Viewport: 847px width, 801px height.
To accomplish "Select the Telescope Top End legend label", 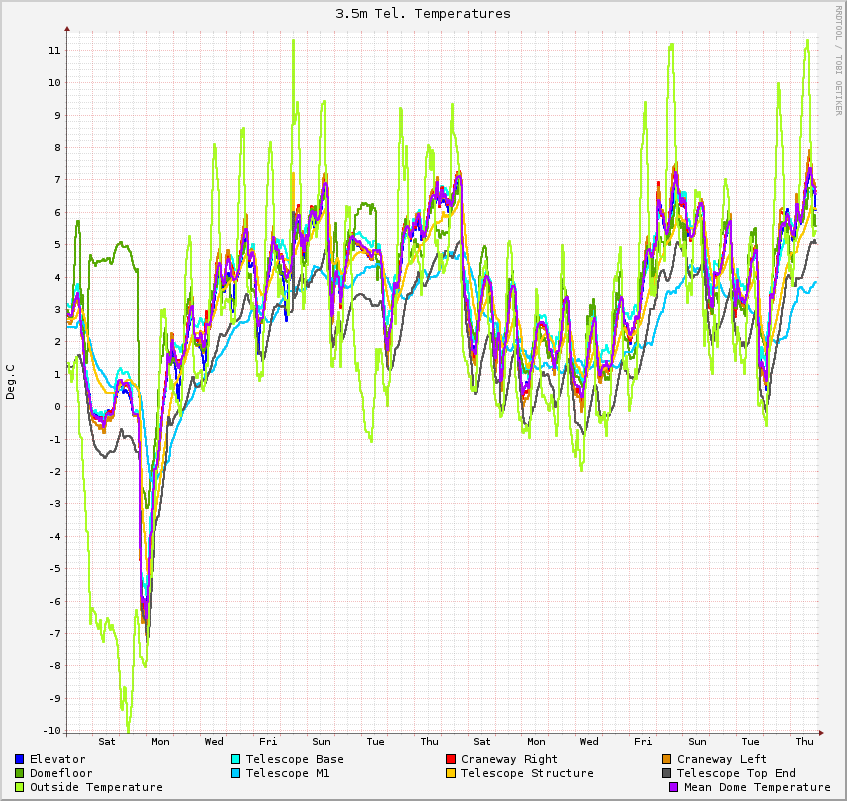I will pyautogui.click(x=736, y=773).
